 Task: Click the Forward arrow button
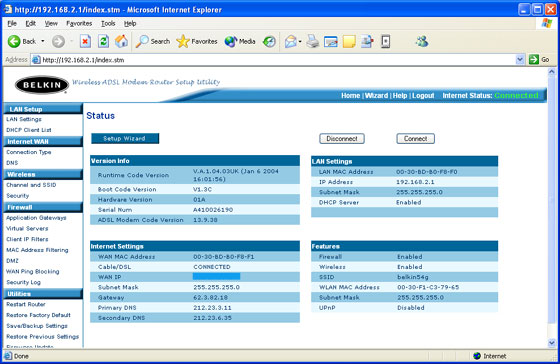pyautogui.click(x=58, y=41)
